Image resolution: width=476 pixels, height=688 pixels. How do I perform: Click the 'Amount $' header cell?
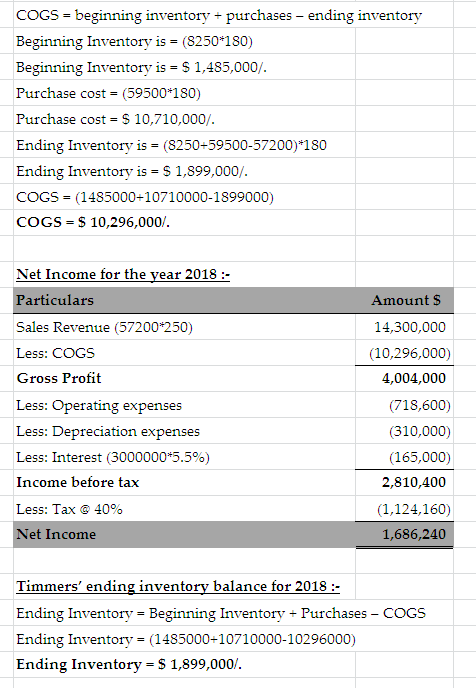pos(404,301)
